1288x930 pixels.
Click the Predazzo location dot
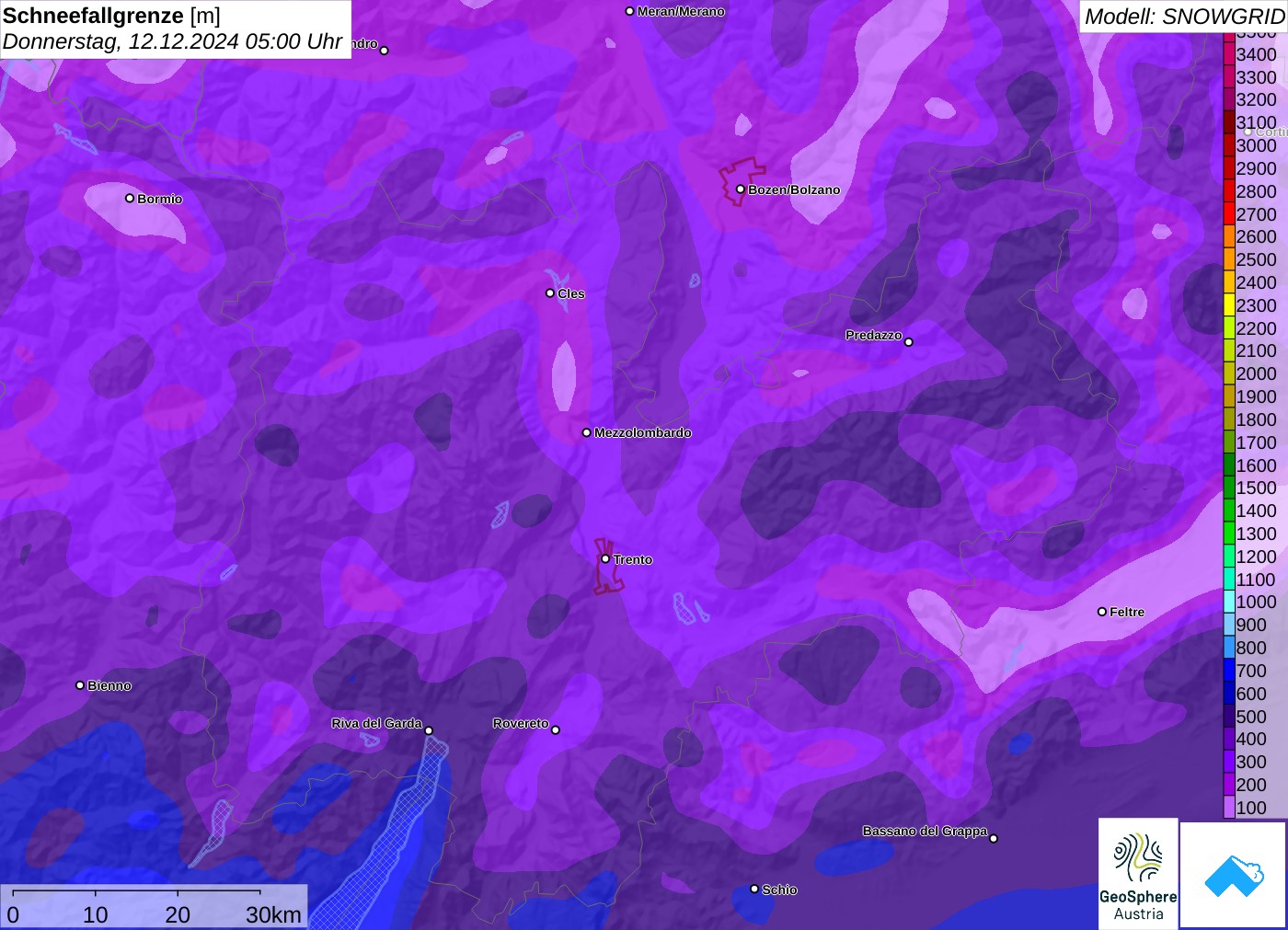click(x=909, y=342)
